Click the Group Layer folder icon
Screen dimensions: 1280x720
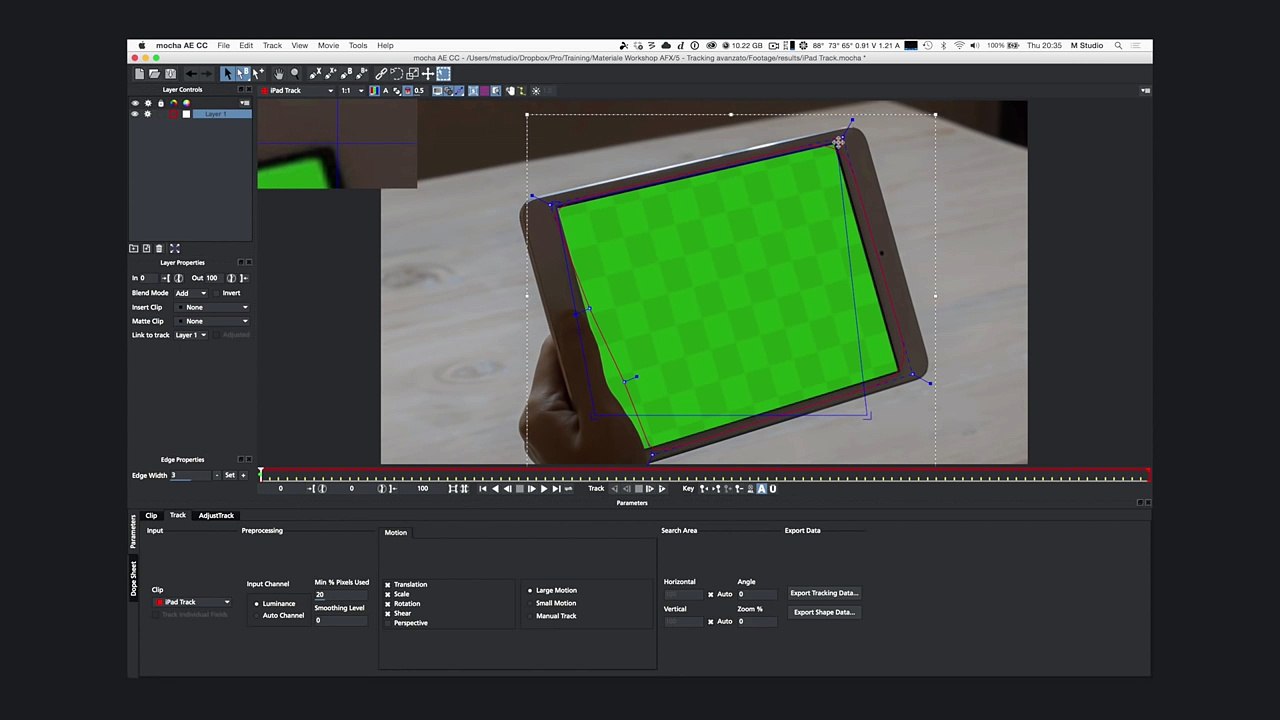(134, 248)
